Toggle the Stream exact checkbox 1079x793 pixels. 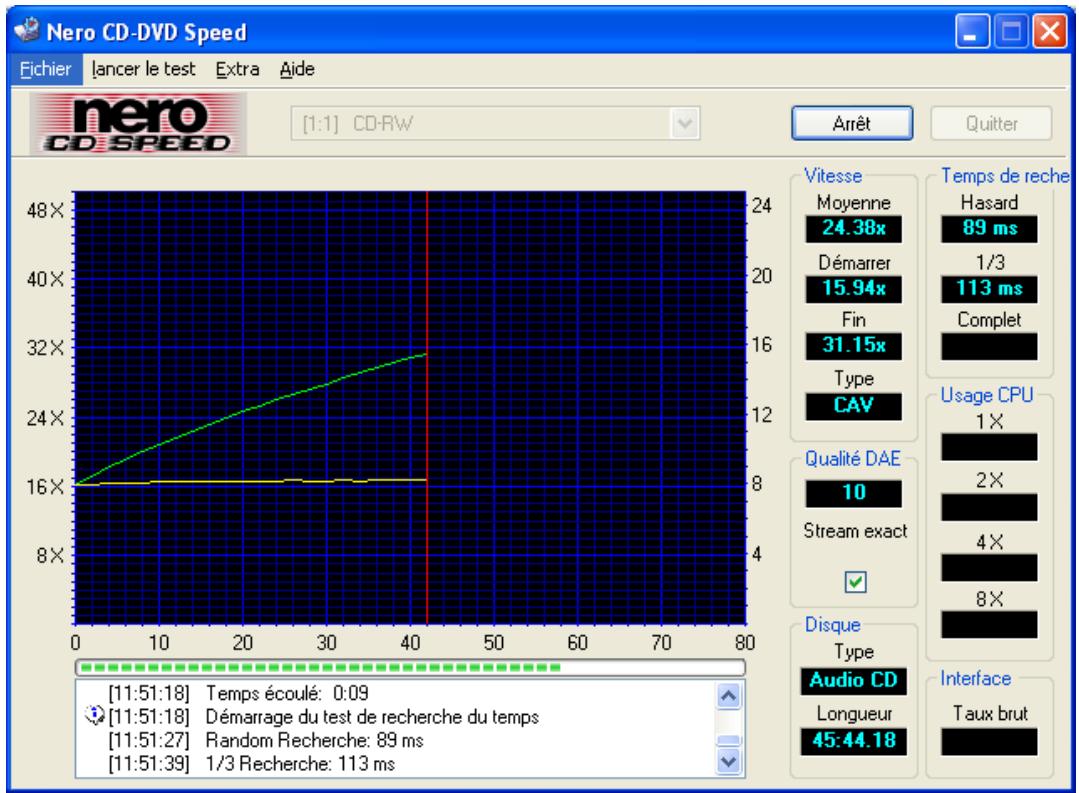point(855,582)
